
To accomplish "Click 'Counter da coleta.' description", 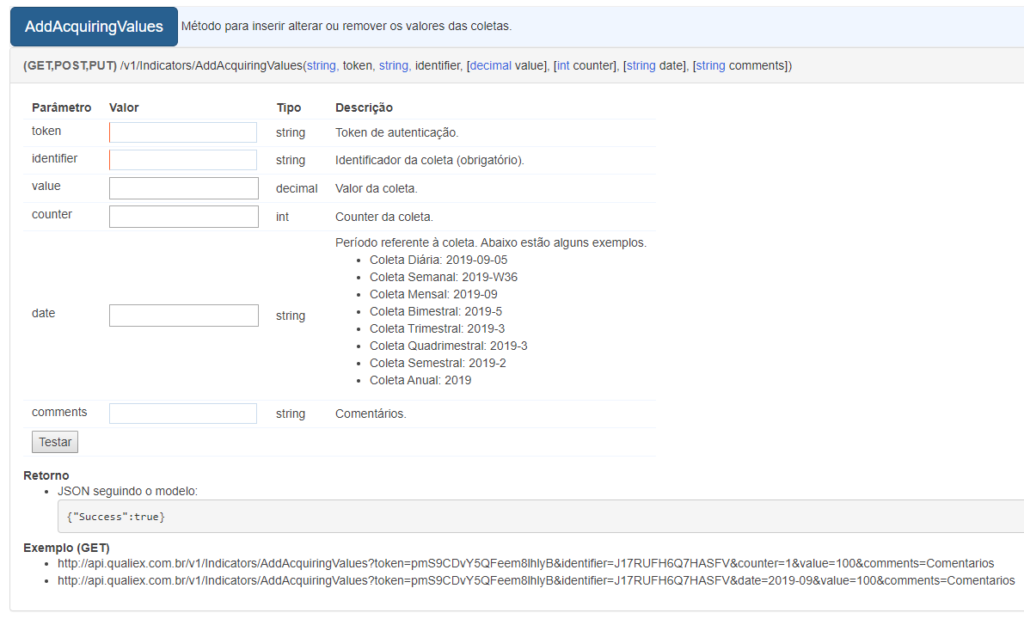I will point(384,217).
